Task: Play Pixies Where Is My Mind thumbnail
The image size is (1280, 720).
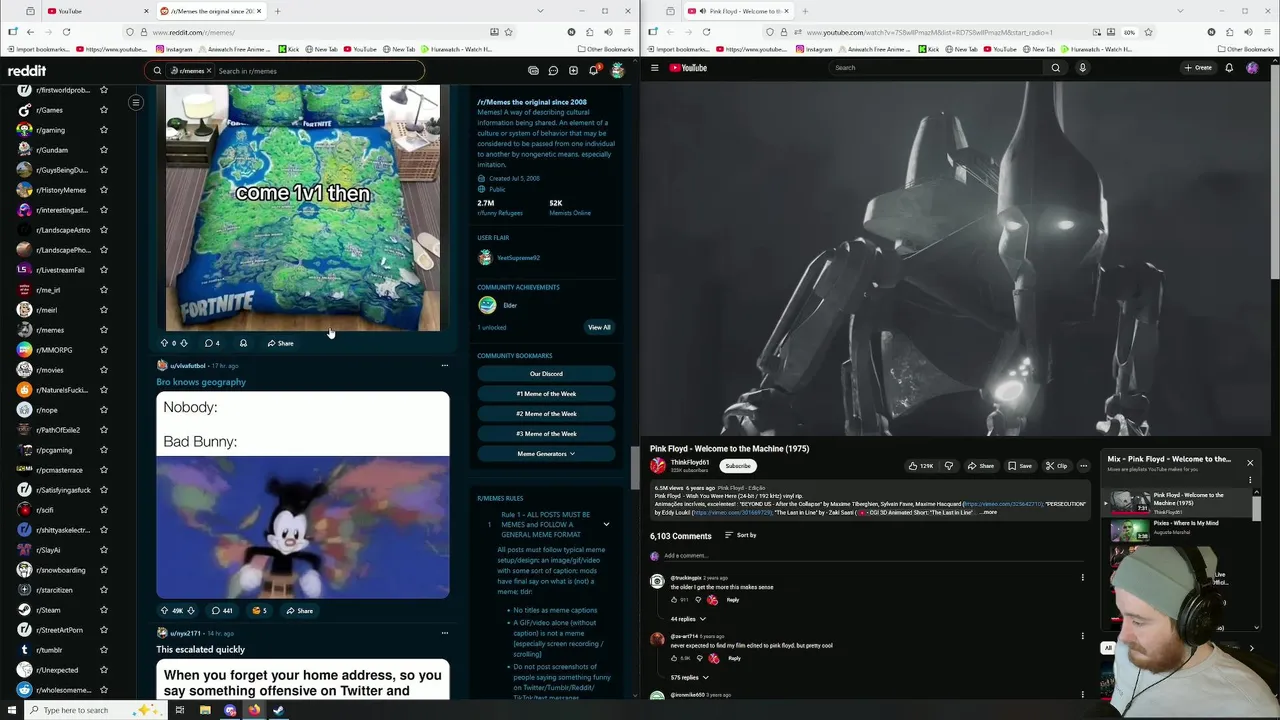Action: pyautogui.click(x=1131, y=530)
